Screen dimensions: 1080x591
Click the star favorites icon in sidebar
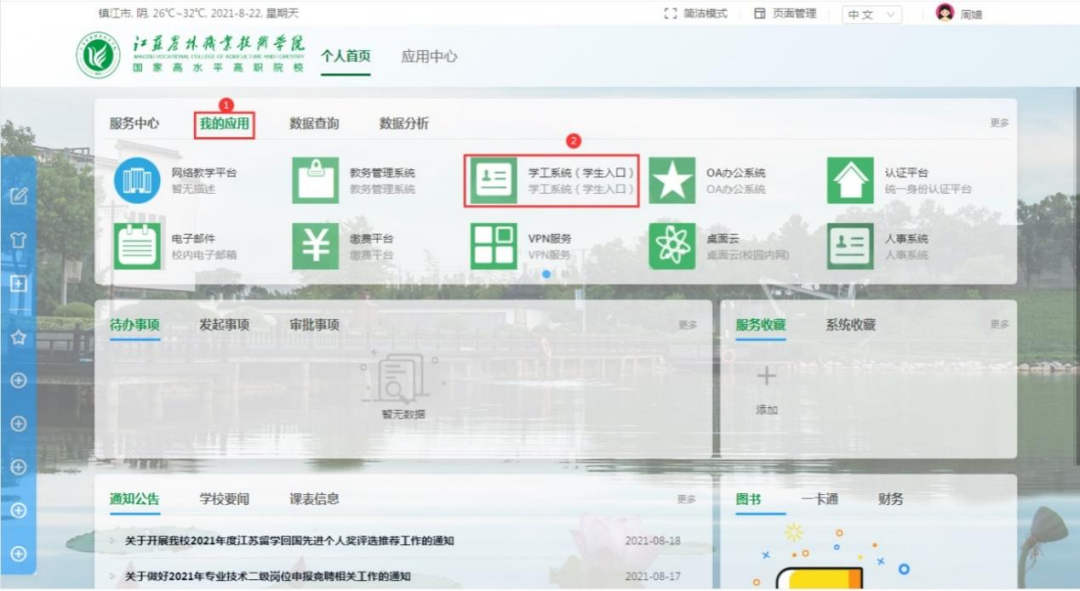pos(19,338)
